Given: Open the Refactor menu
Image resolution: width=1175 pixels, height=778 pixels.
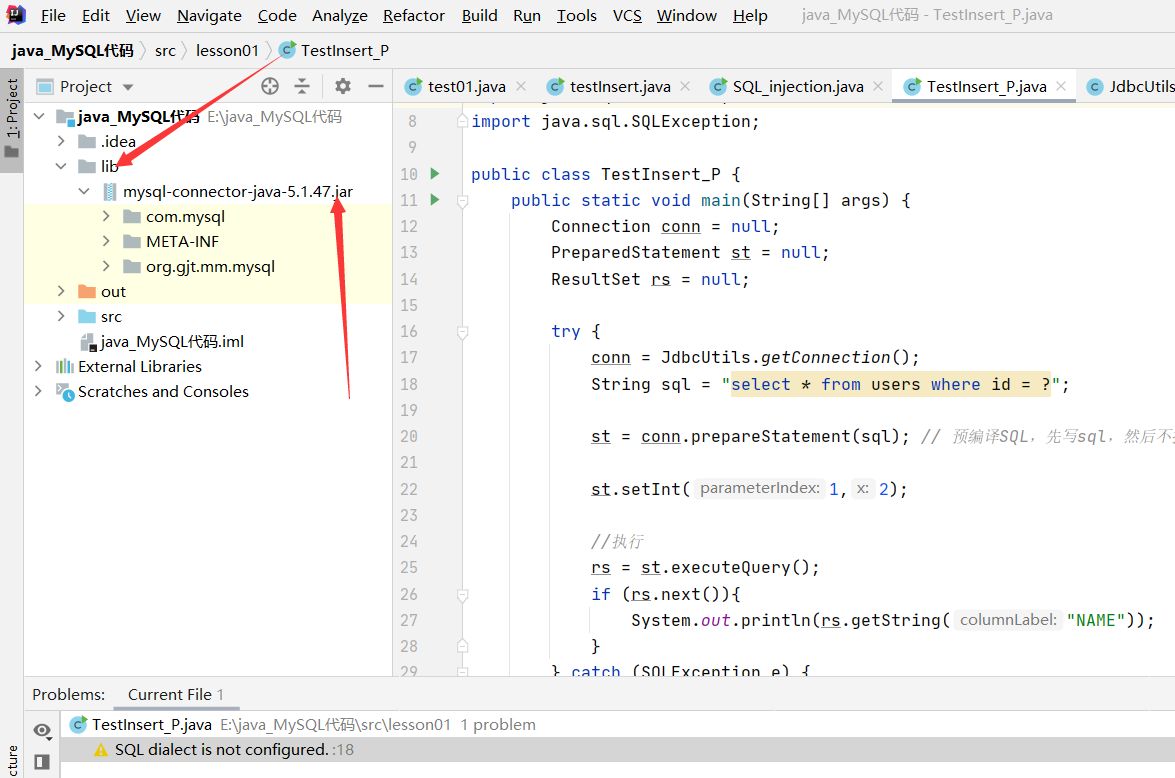Looking at the screenshot, I should (x=414, y=15).
